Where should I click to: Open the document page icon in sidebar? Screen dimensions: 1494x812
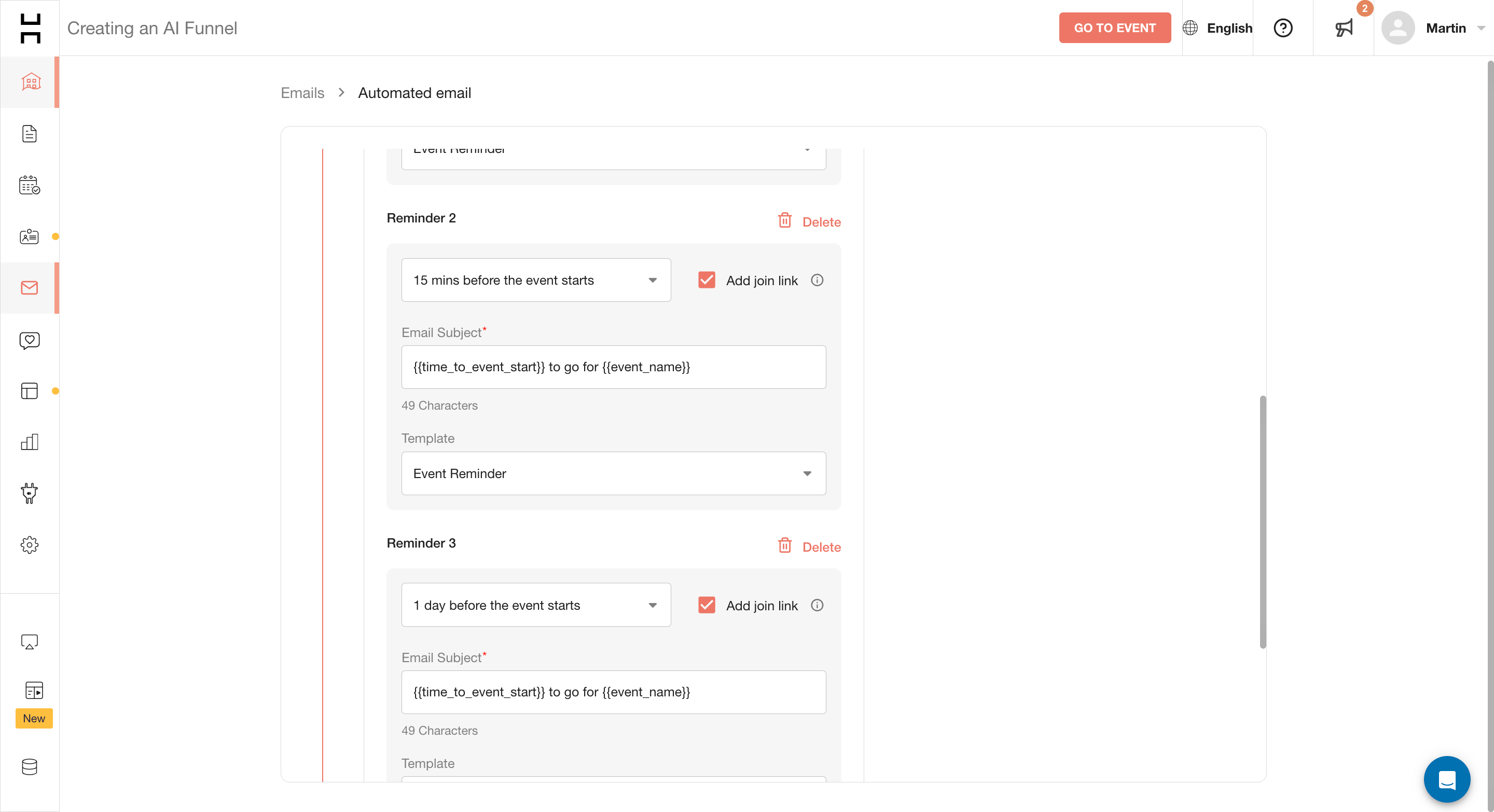click(30, 134)
